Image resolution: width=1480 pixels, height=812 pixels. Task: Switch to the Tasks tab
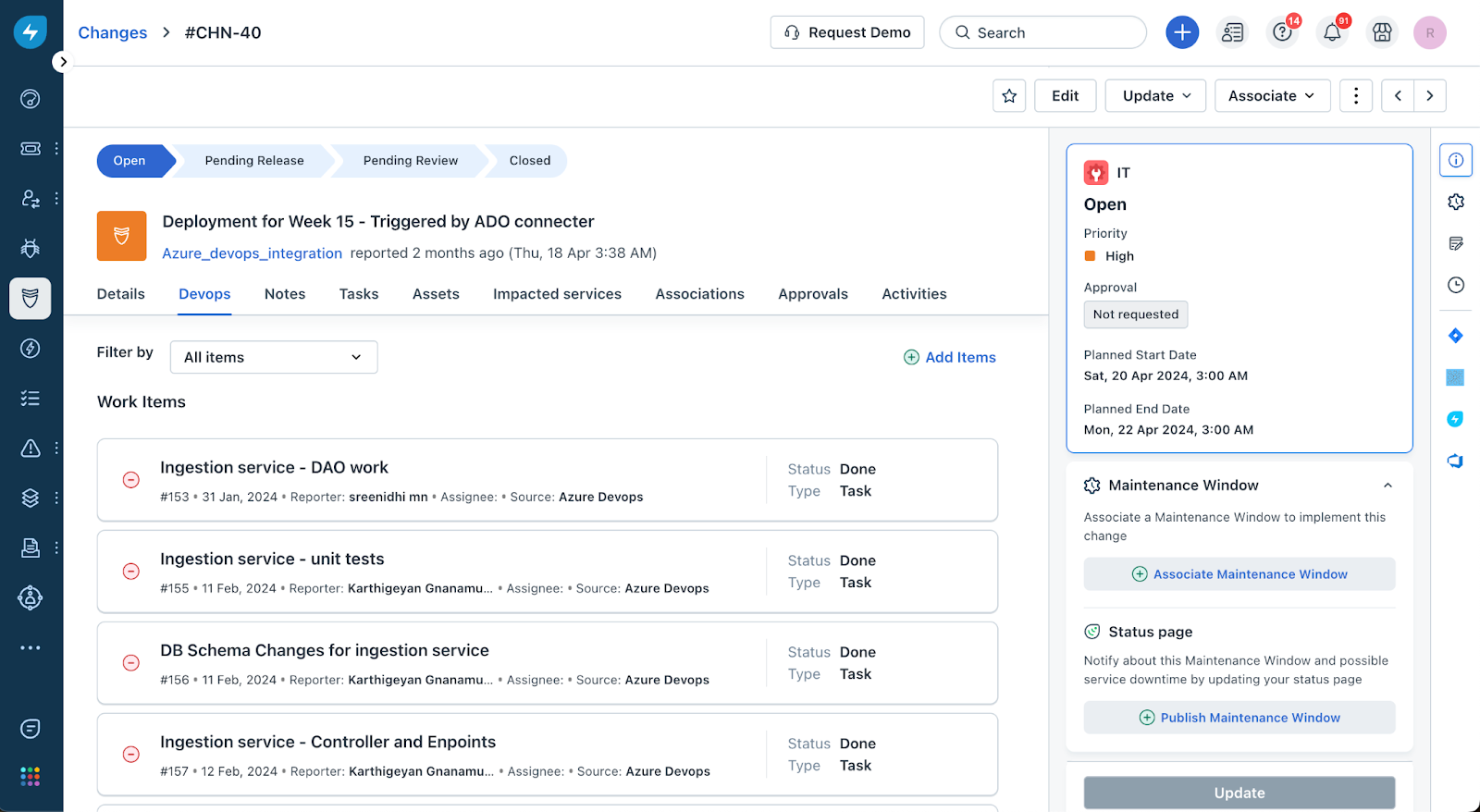pos(359,294)
